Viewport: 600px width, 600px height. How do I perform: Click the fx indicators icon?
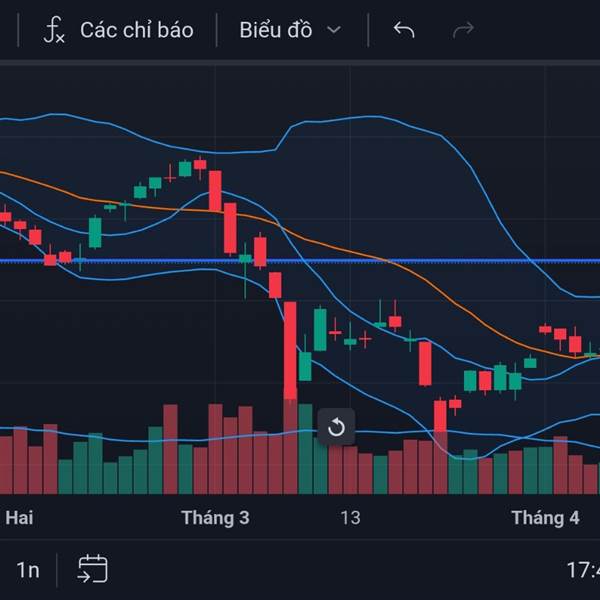tap(54, 30)
